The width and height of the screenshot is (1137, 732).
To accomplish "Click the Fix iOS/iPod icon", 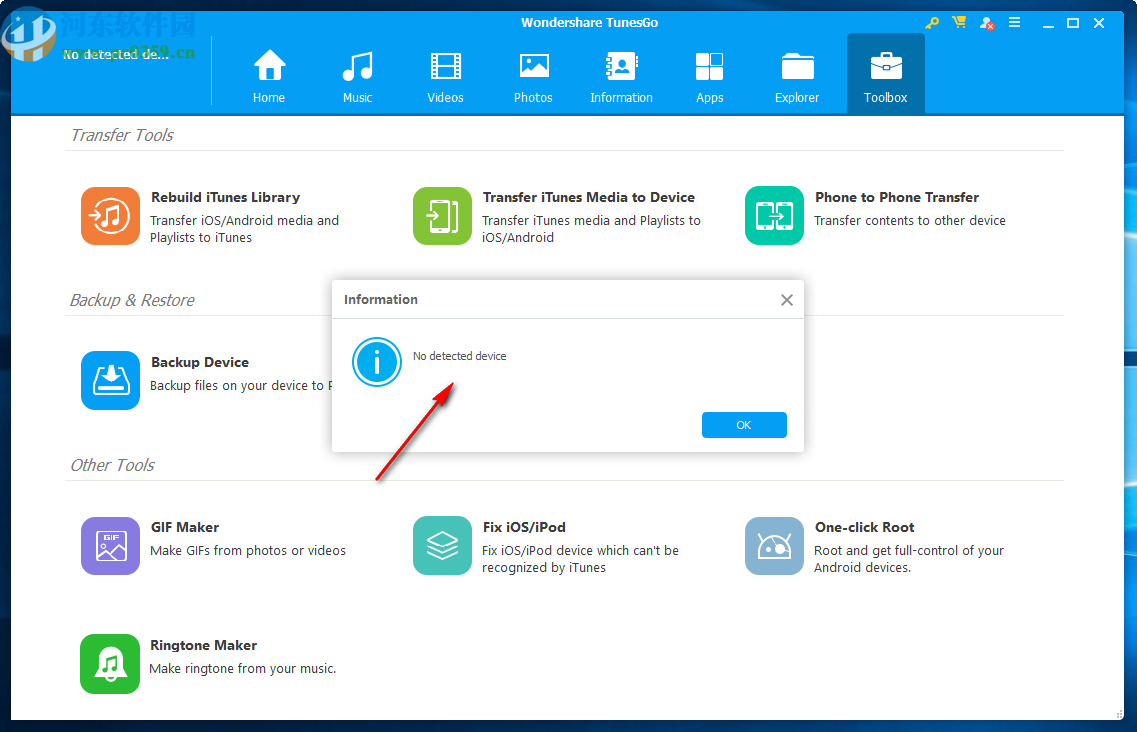I will point(442,546).
